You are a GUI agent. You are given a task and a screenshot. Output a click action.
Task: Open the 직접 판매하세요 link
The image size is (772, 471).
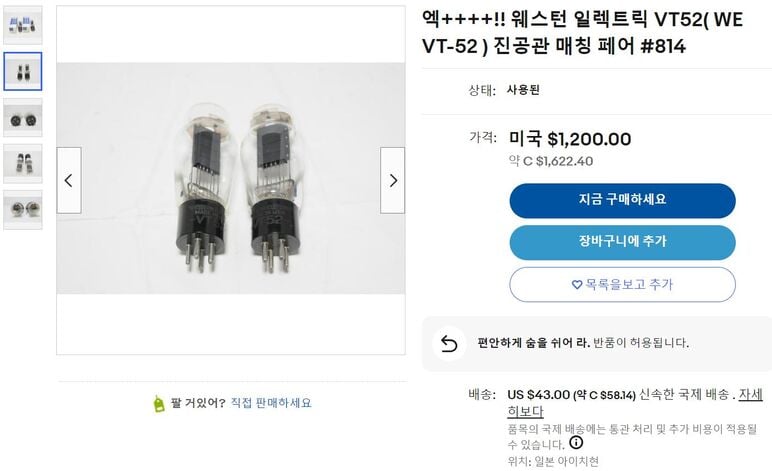click(271, 403)
